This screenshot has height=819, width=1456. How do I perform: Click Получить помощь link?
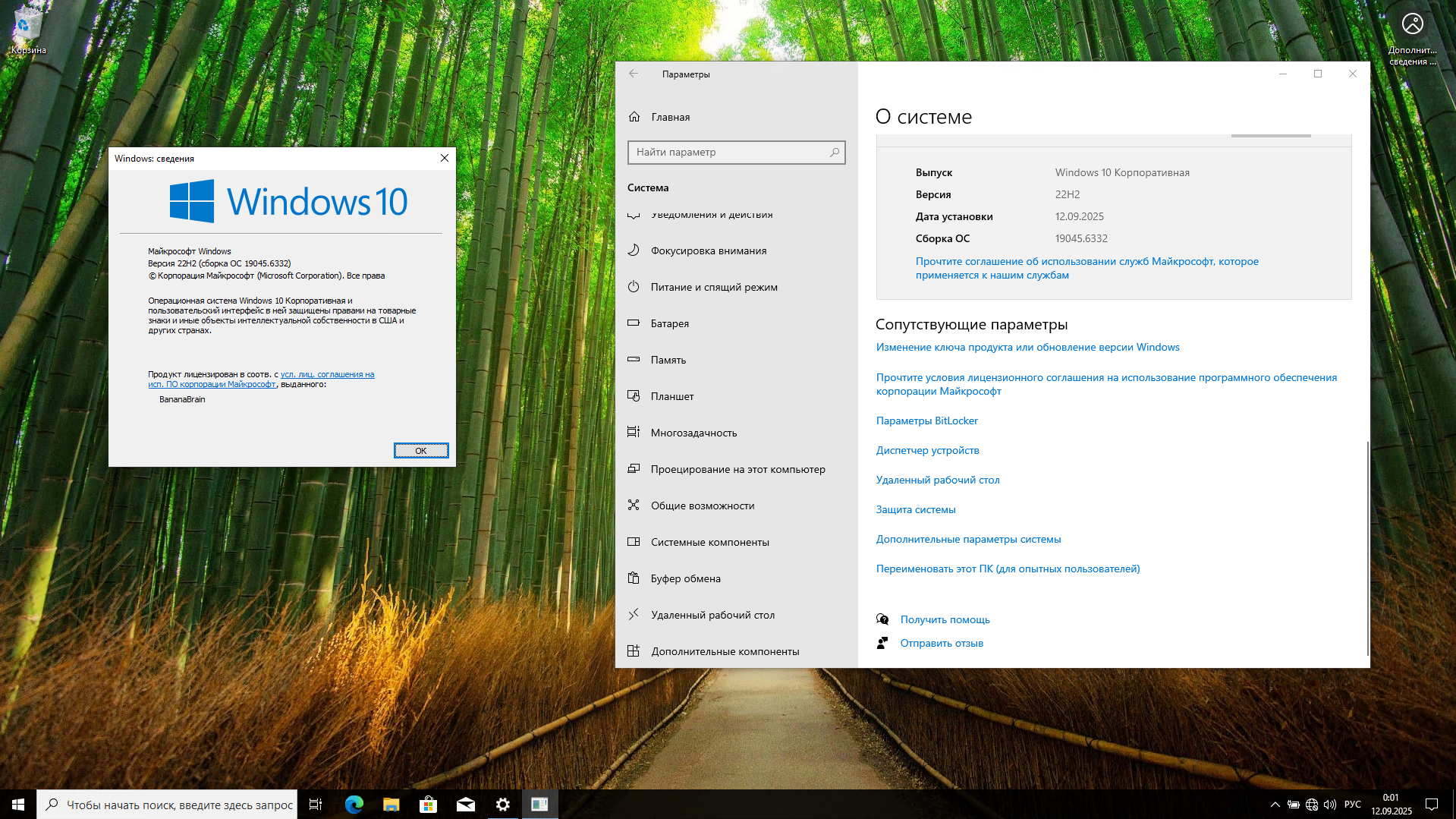pos(945,619)
